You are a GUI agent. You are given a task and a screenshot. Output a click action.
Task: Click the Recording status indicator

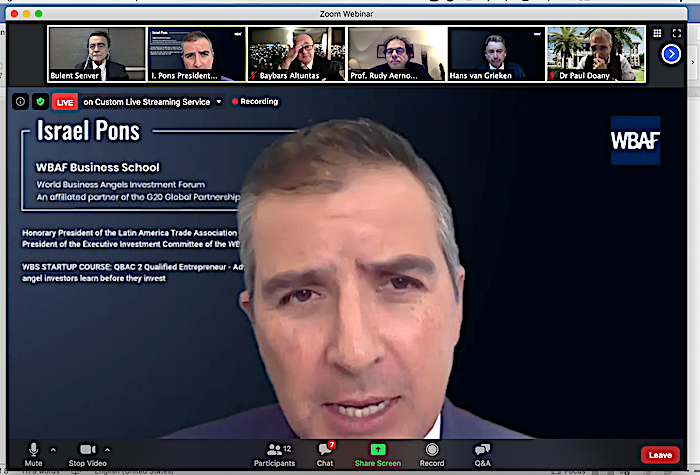click(255, 101)
